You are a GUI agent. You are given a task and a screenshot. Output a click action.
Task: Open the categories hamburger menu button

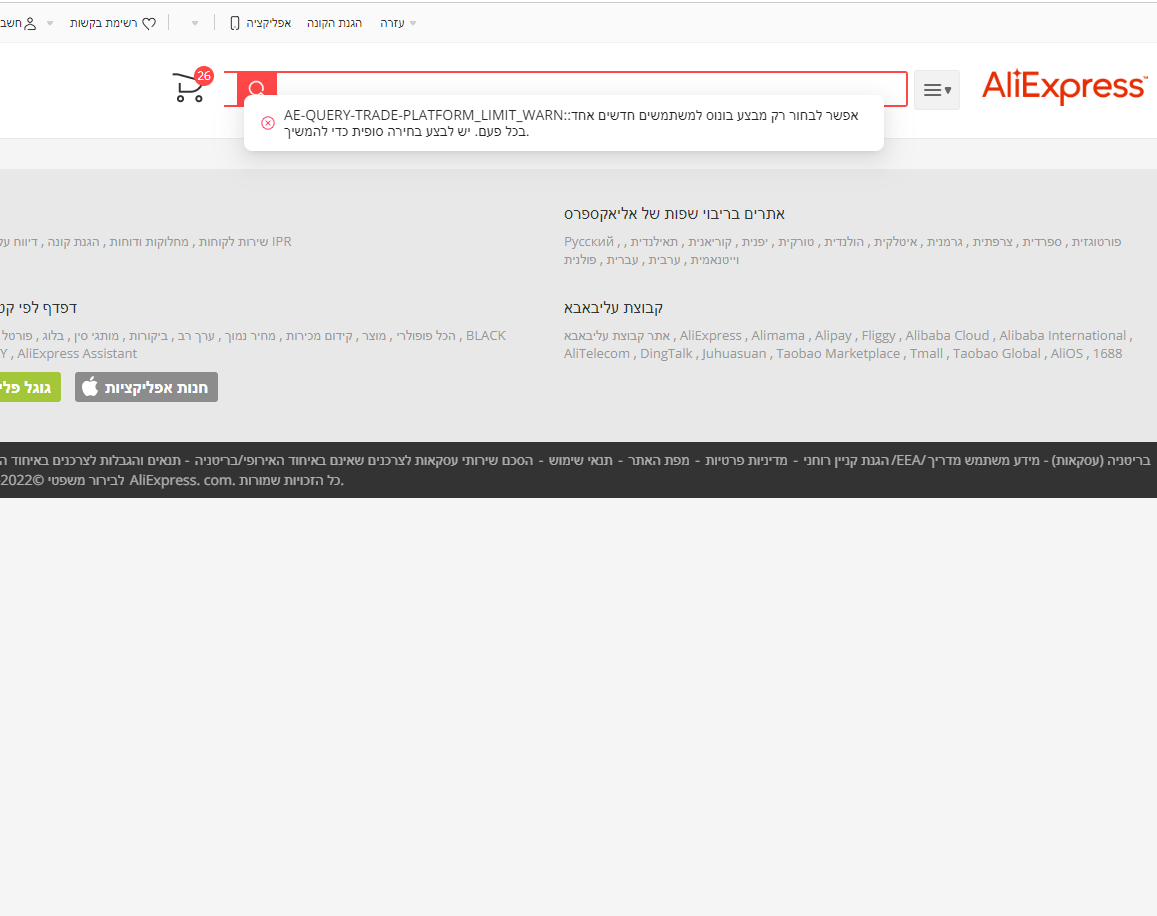(x=936, y=90)
